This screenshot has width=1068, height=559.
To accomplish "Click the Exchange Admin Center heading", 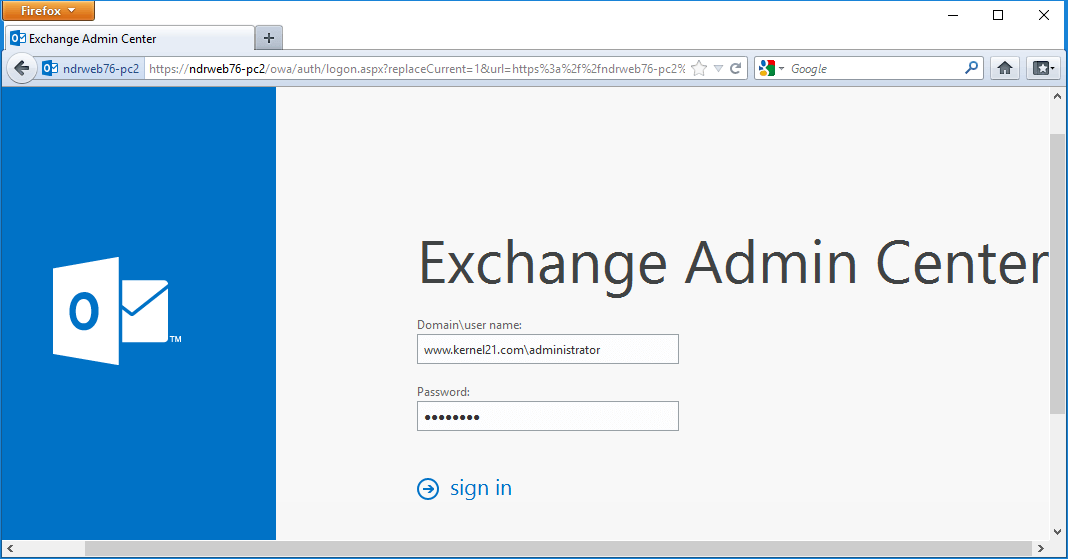I will click(x=733, y=265).
